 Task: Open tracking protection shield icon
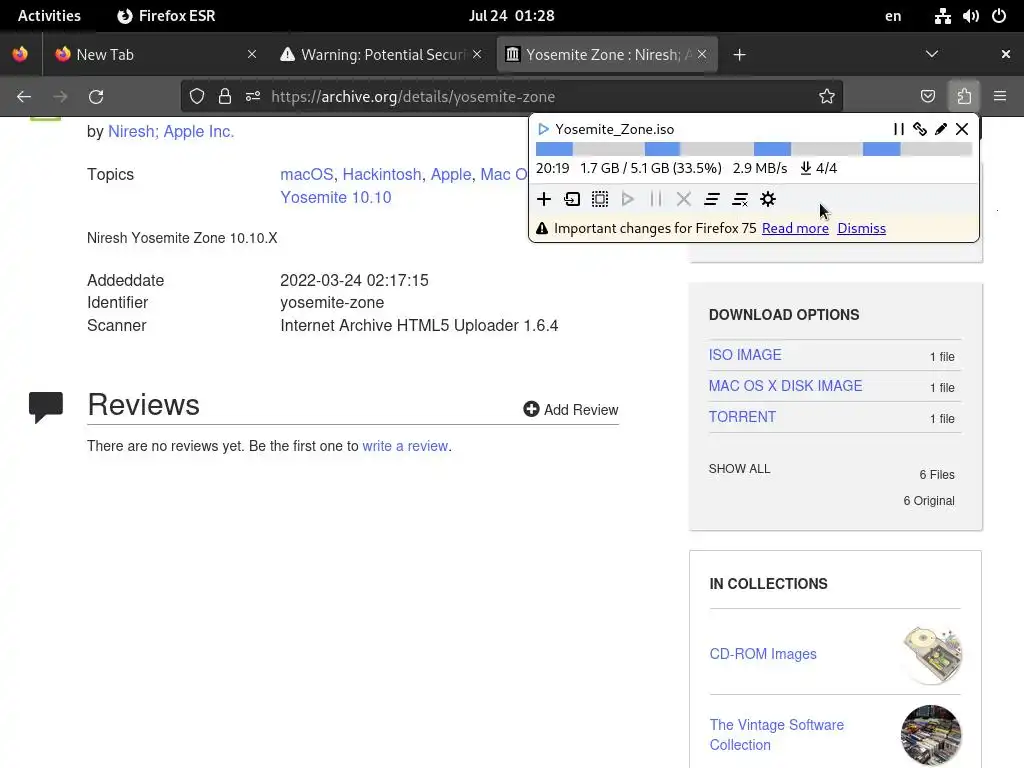(x=197, y=97)
